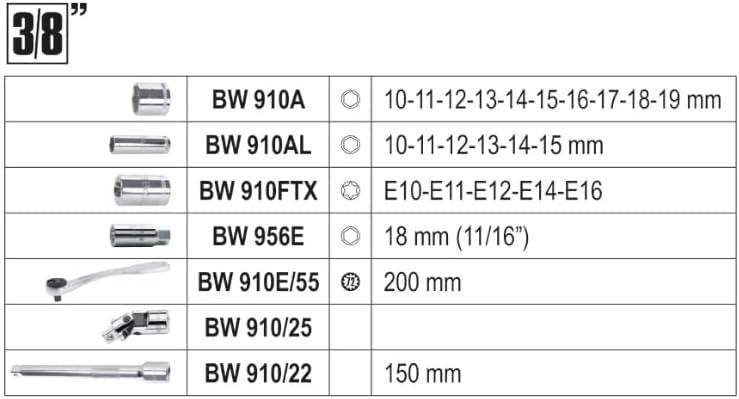This screenshot has width=739, height=399.
Task: Select the 72-tooth gear icon for BW 910E/55
Action: [x=350, y=282]
